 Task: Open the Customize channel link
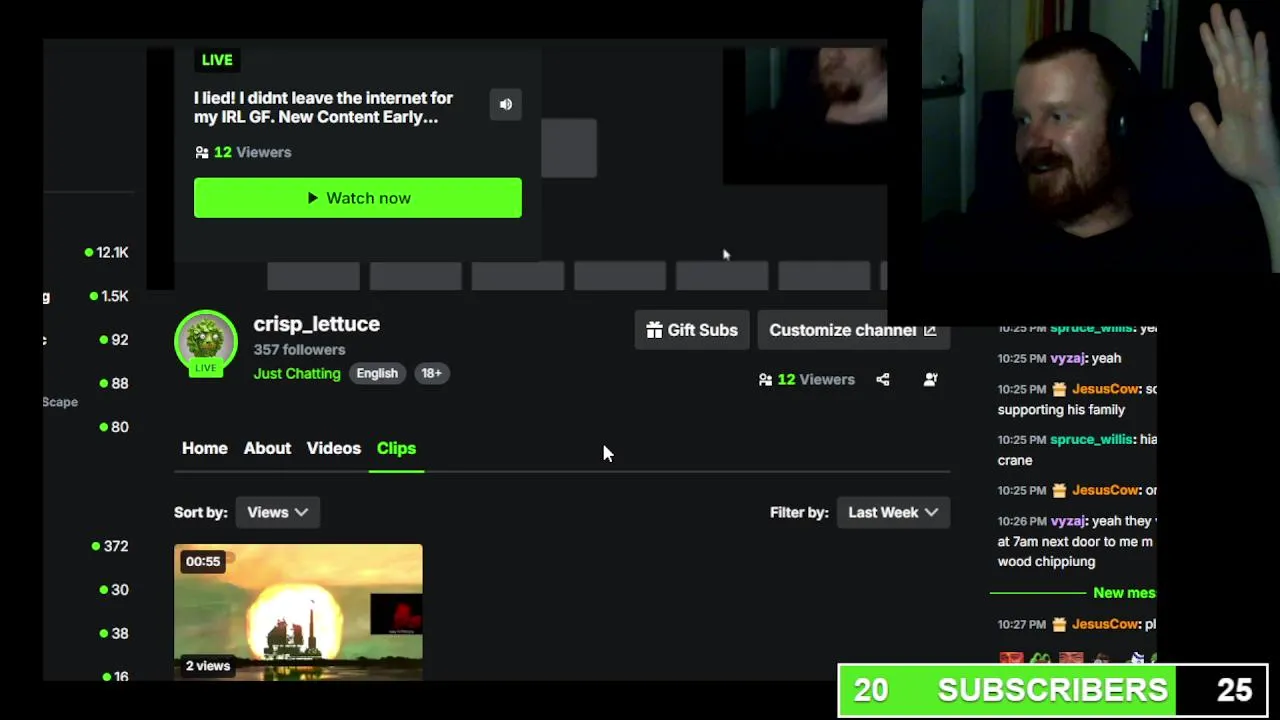(x=852, y=330)
